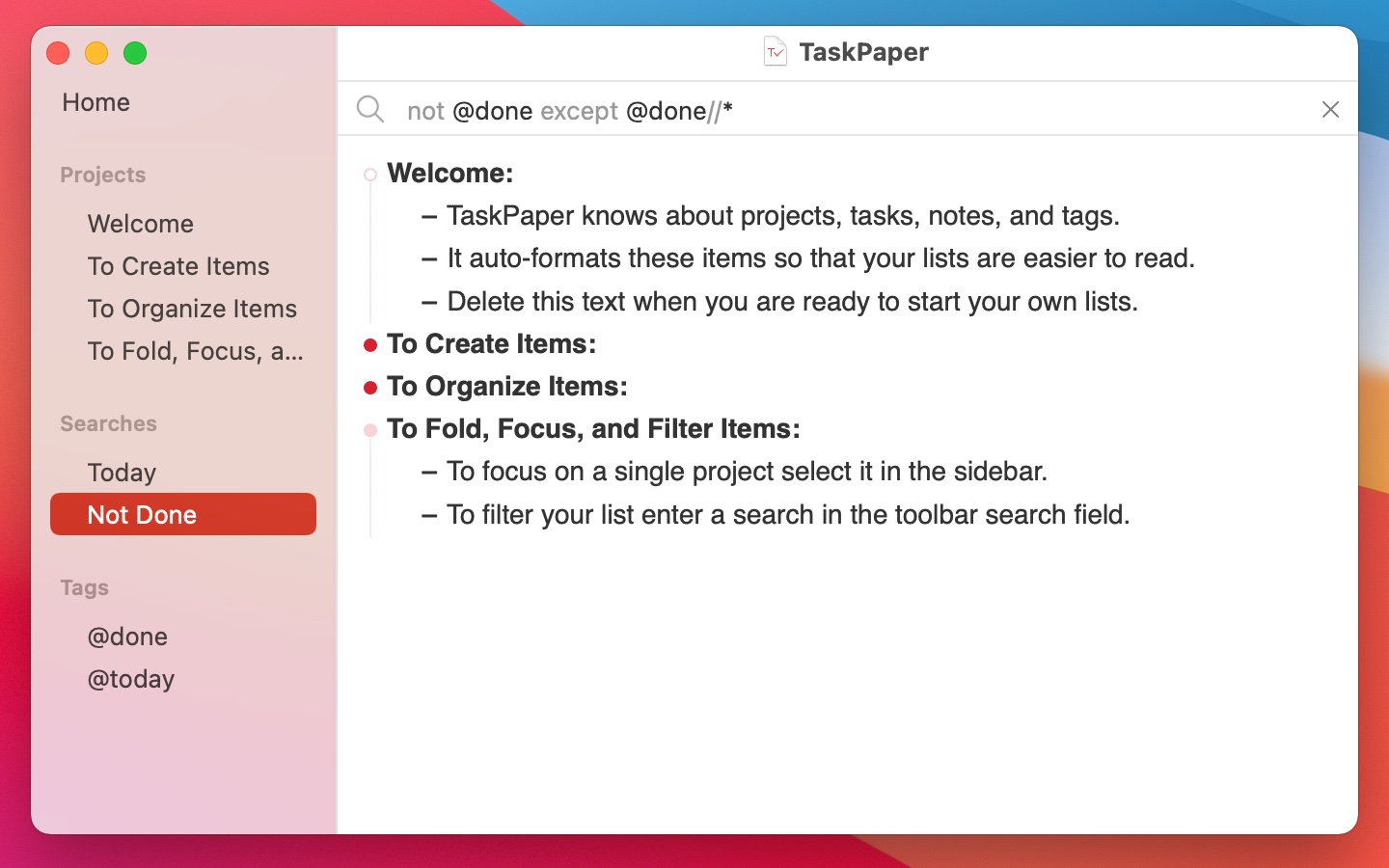Viewport: 1389px width, 868px height.
Task: Focus on To Organize Items sidebar project
Action: [x=192, y=309]
